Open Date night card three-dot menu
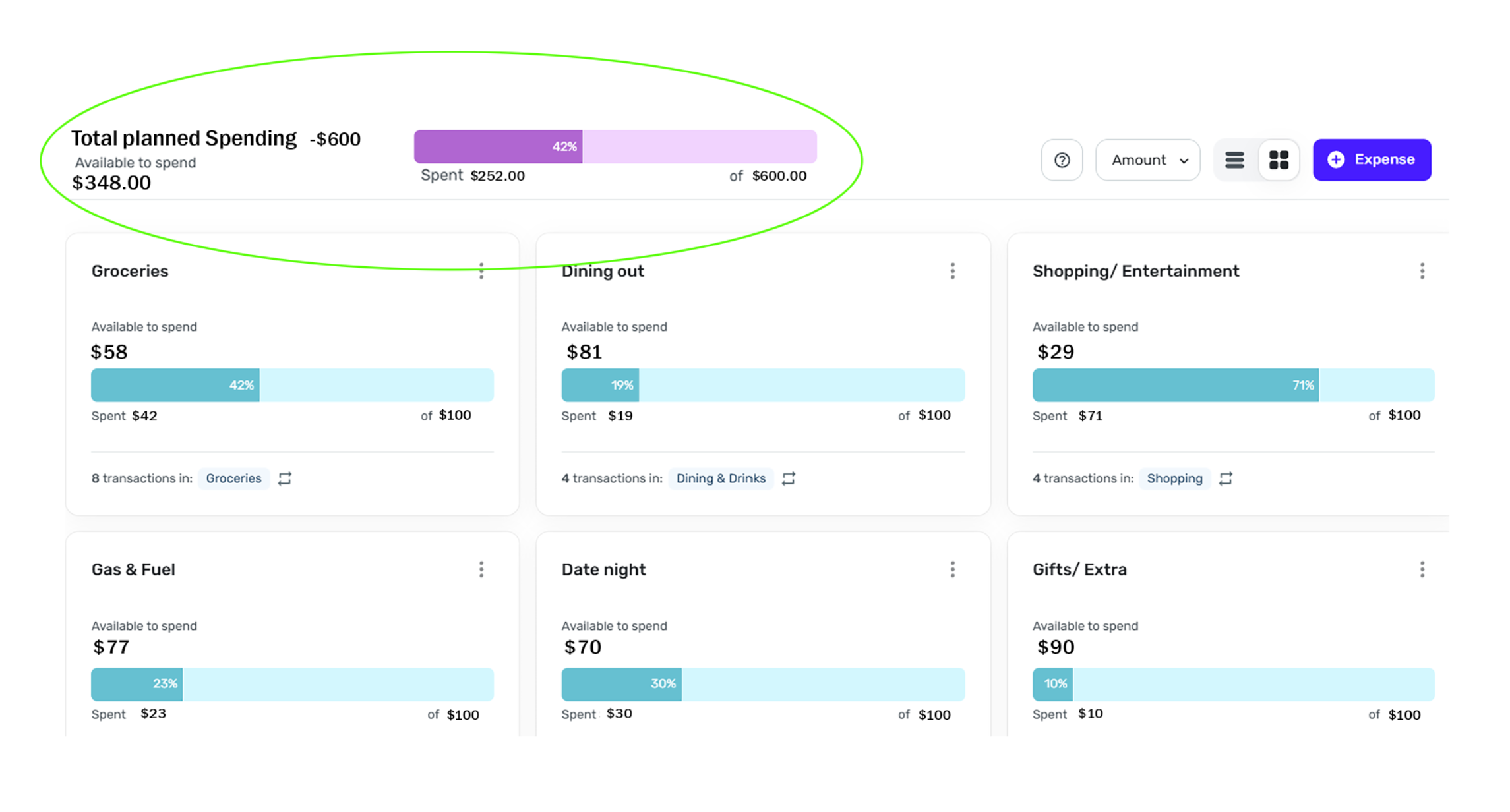 (x=952, y=569)
